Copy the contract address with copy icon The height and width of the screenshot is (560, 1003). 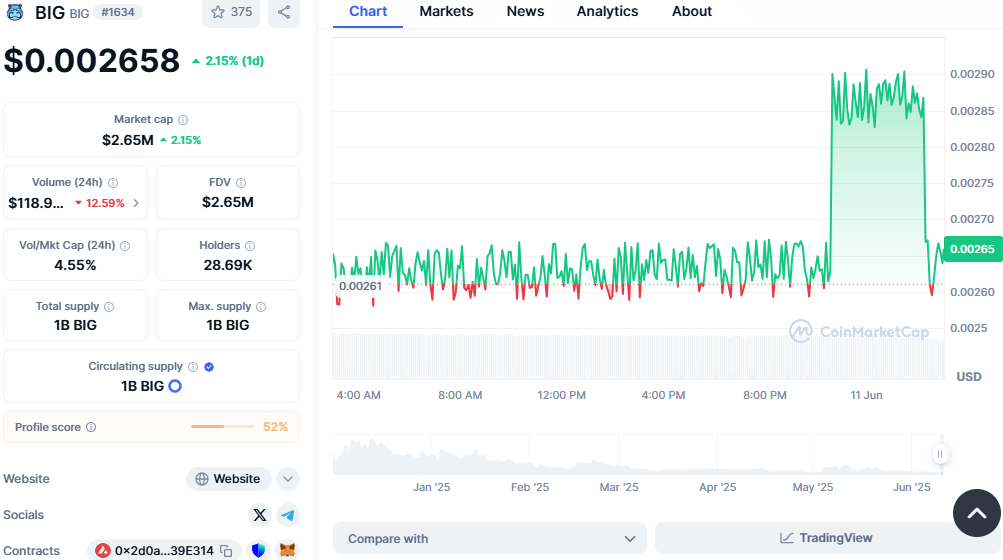[227, 550]
